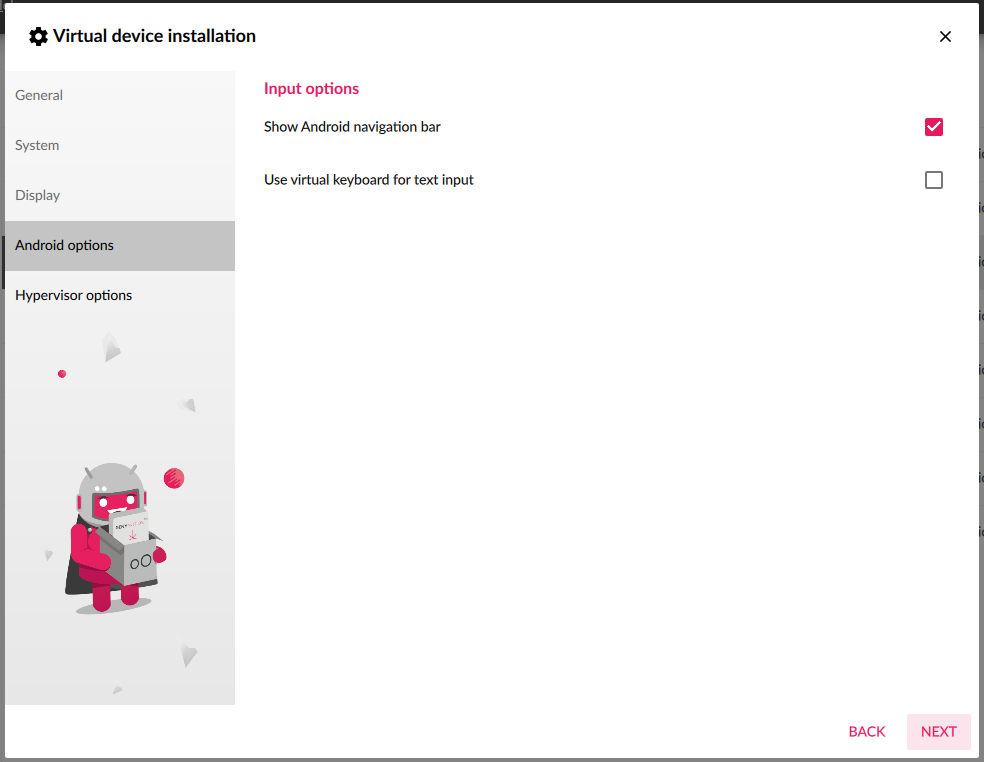This screenshot has height=762, width=984.
Task: Select the Android options sidebar item
Action: (x=65, y=246)
